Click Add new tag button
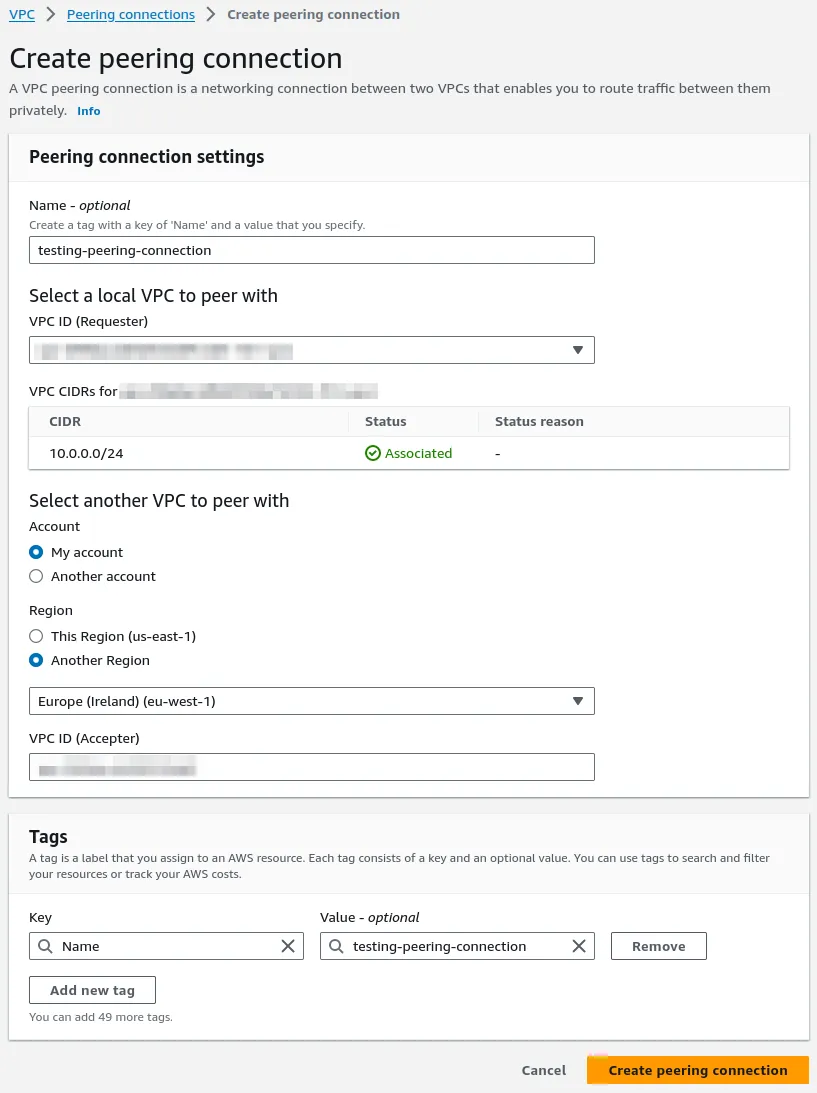Image resolution: width=817 pixels, height=1093 pixels. click(92, 990)
